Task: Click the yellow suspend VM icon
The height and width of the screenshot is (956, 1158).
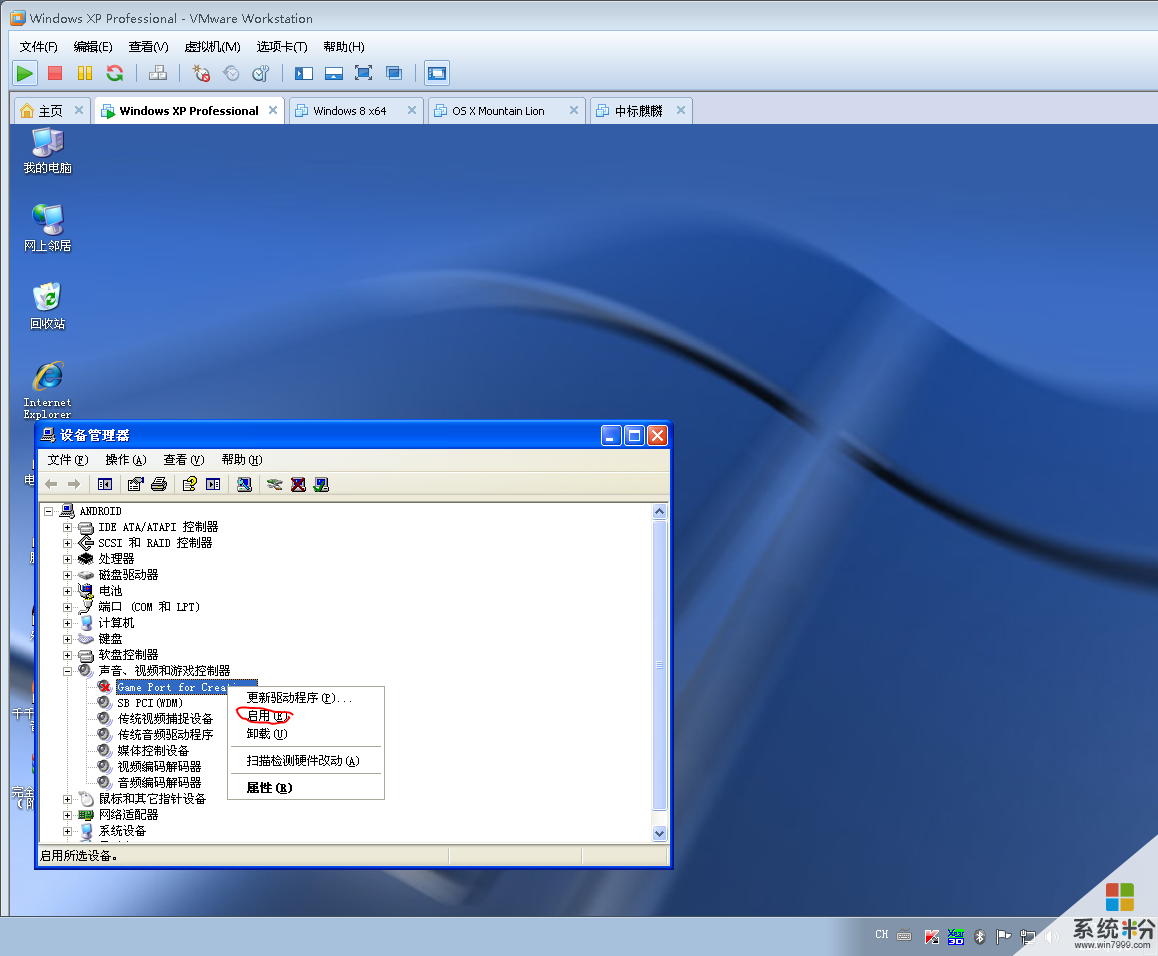Action: coord(85,73)
